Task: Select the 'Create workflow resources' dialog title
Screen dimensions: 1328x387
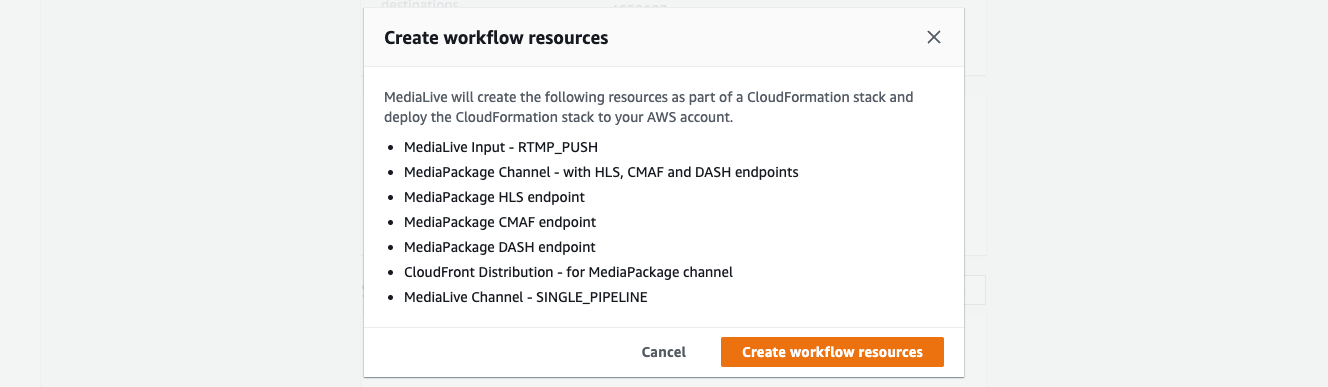Action: pyautogui.click(x=496, y=38)
